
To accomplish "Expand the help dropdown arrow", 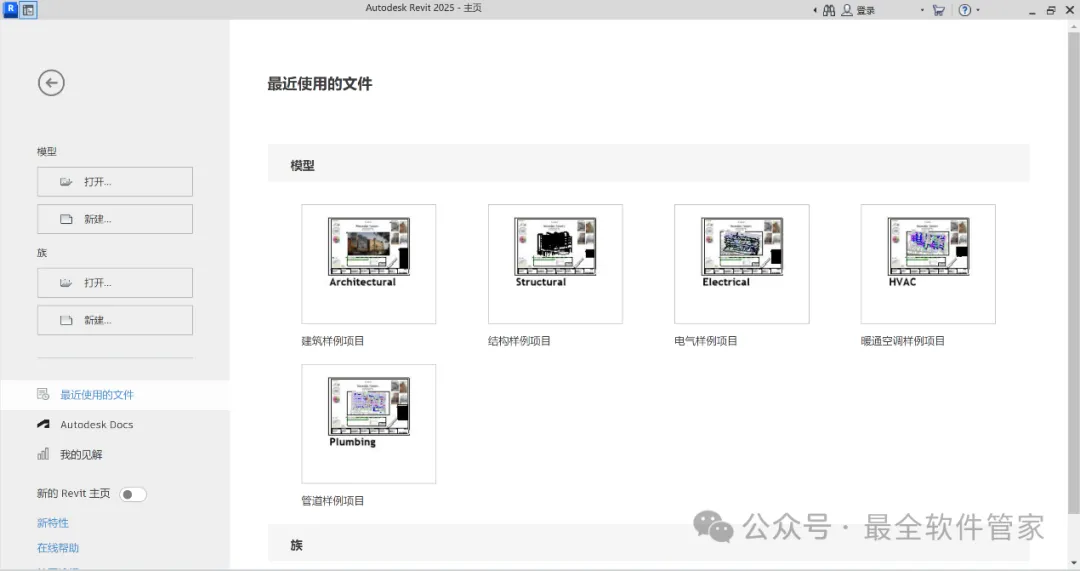I will [x=978, y=10].
